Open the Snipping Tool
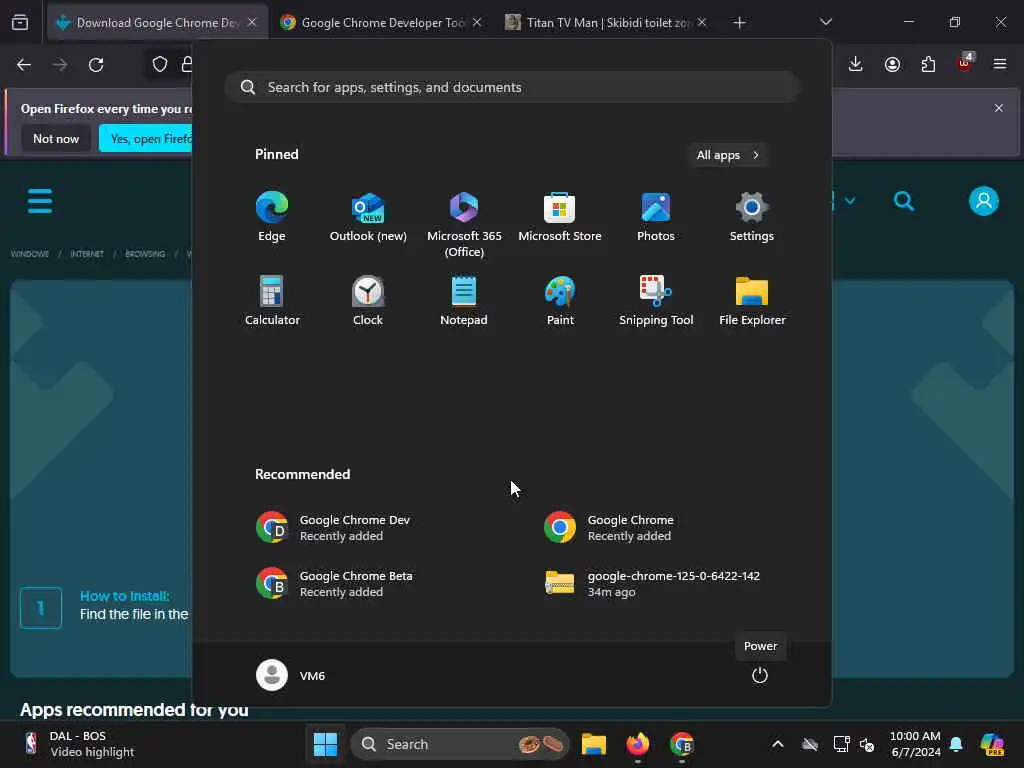The height and width of the screenshot is (768, 1024). coord(656,300)
